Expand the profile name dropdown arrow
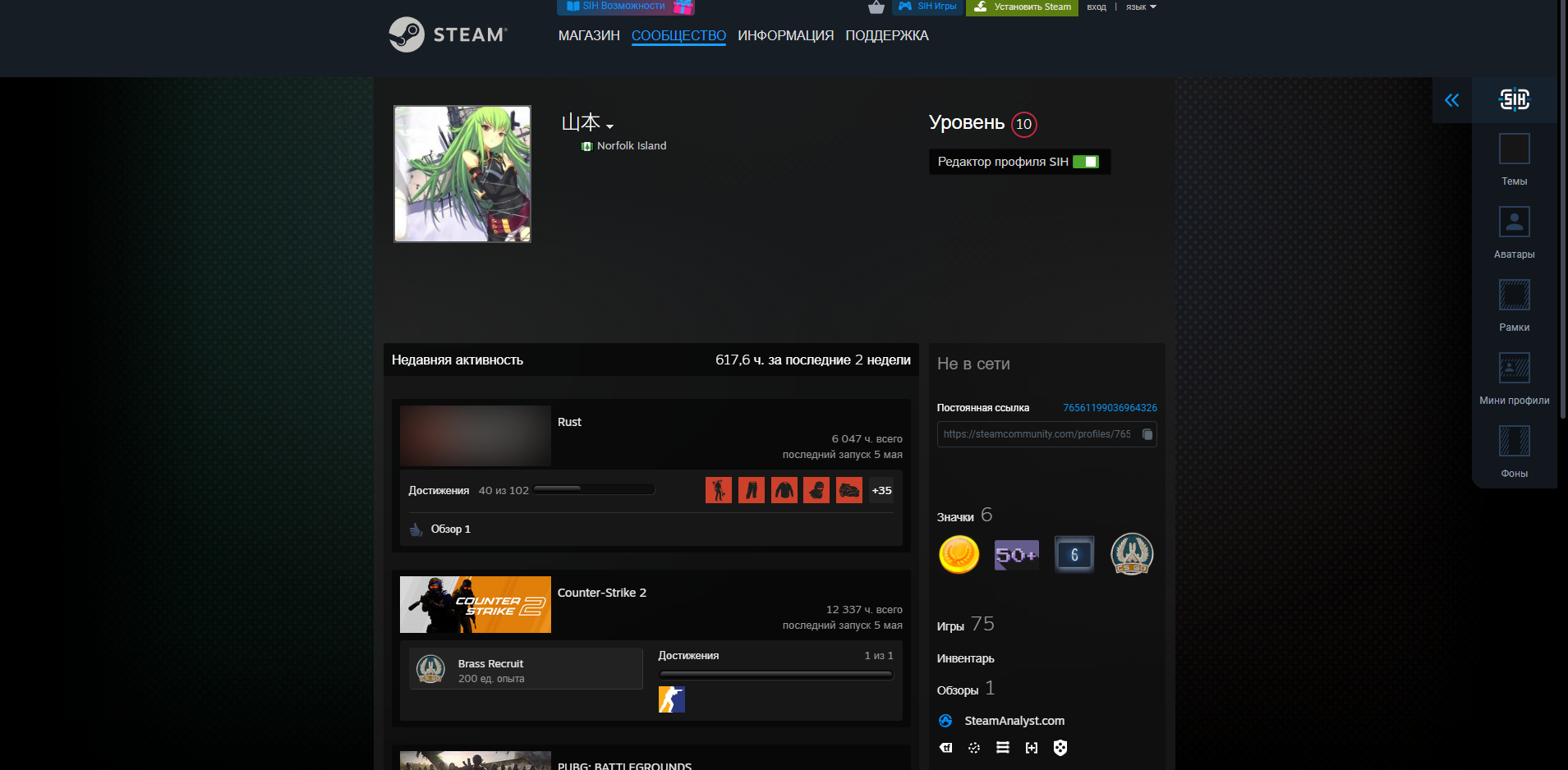The image size is (1568, 770). click(609, 126)
